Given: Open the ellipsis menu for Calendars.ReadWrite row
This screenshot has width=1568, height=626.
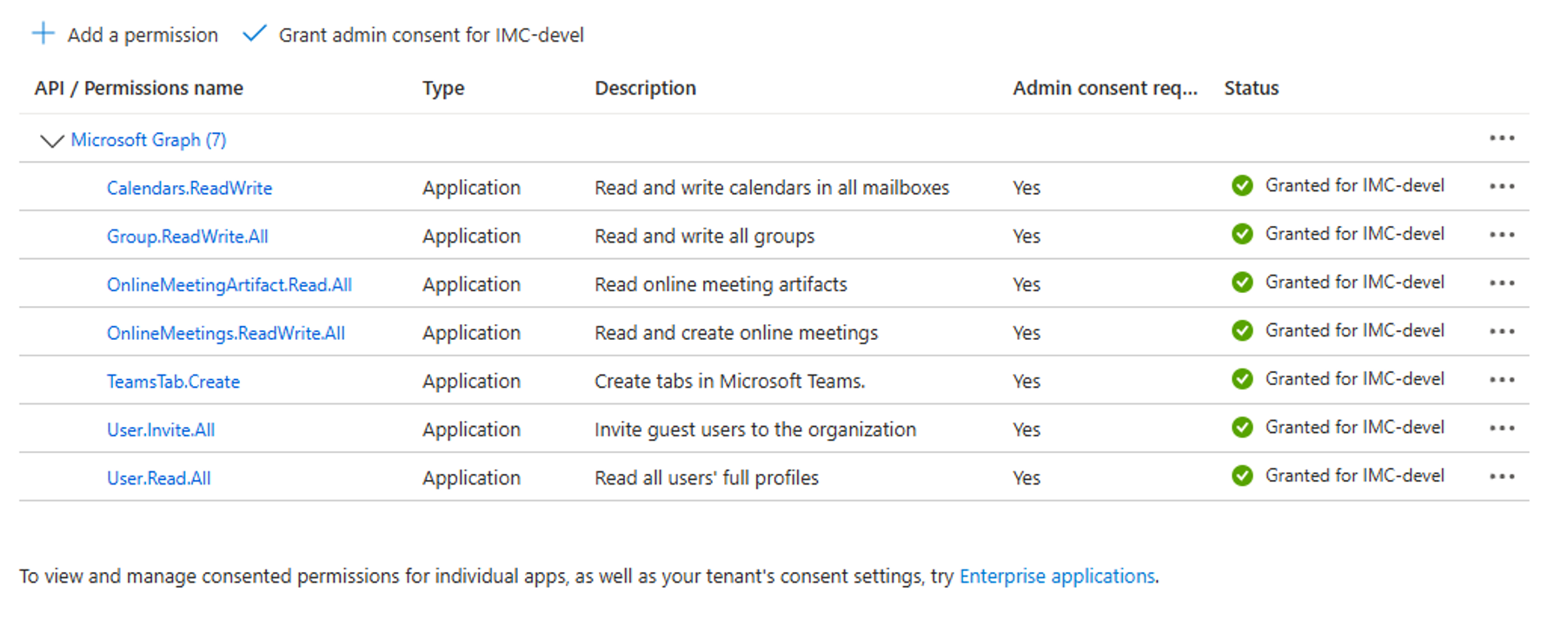Looking at the screenshot, I should pos(1501,187).
